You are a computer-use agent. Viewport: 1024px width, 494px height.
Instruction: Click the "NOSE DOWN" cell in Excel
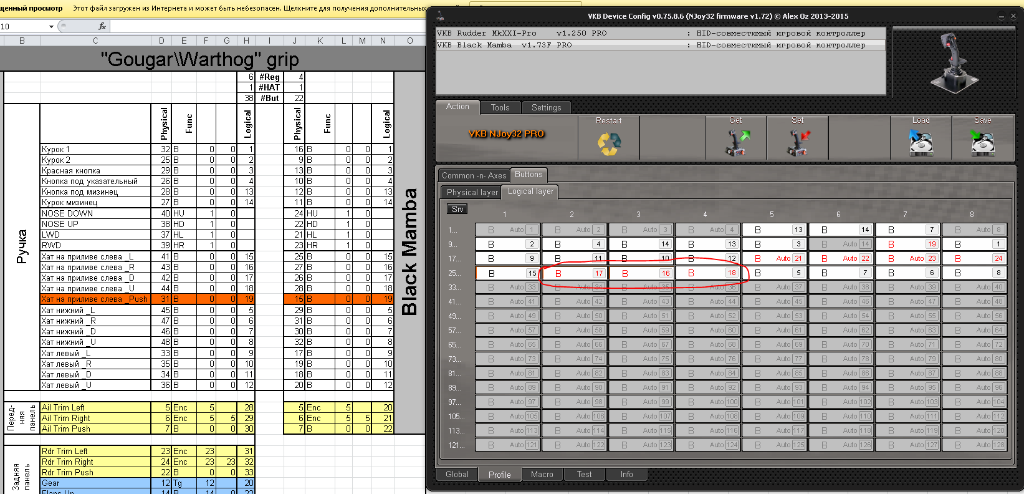point(95,214)
